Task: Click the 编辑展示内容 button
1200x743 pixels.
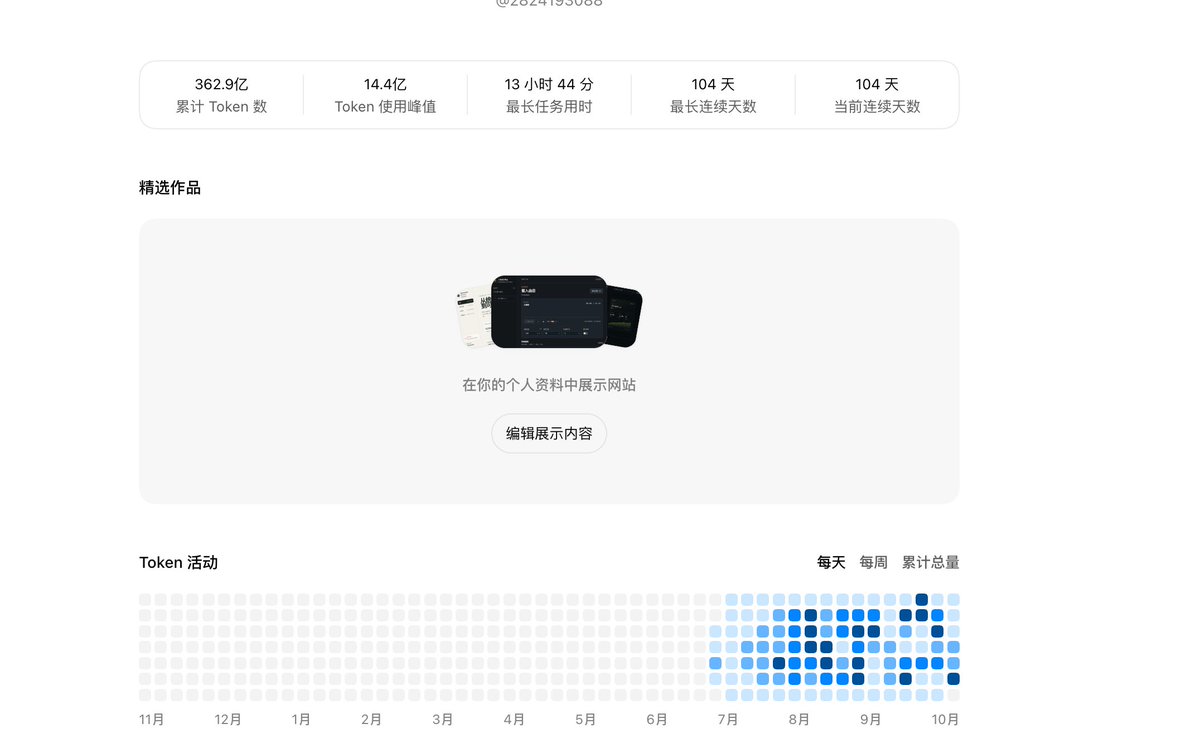Action: pos(549,434)
